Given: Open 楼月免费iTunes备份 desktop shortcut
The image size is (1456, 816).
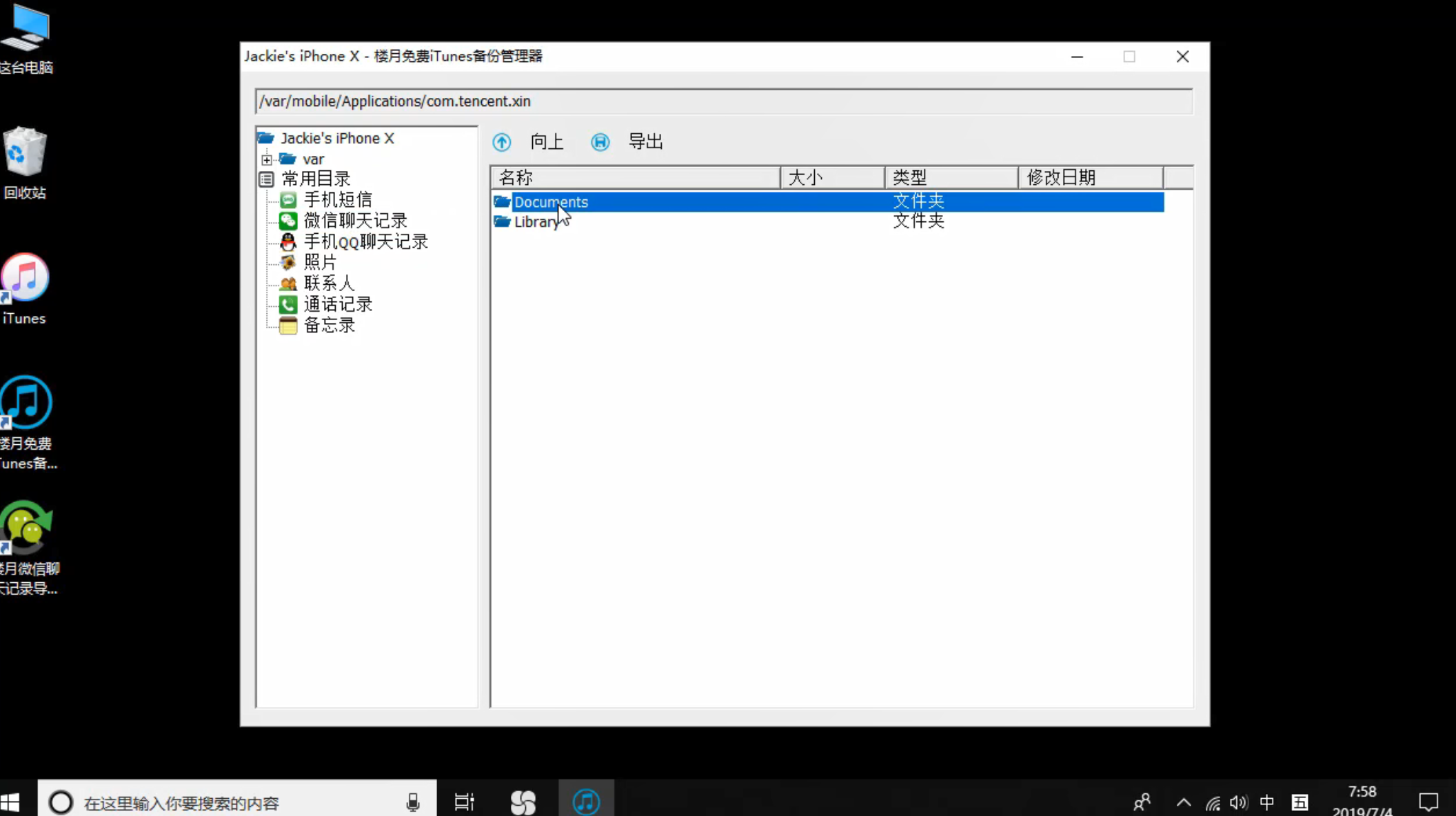Looking at the screenshot, I should [28, 424].
